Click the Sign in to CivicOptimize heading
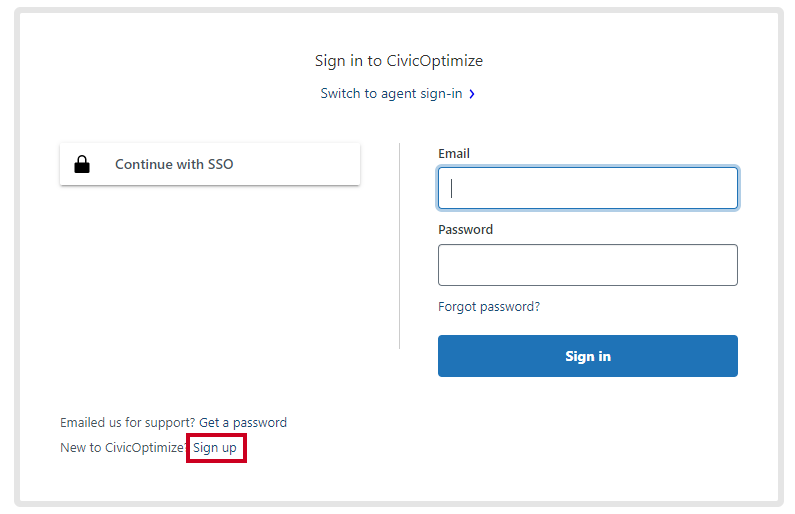 [399, 61]
